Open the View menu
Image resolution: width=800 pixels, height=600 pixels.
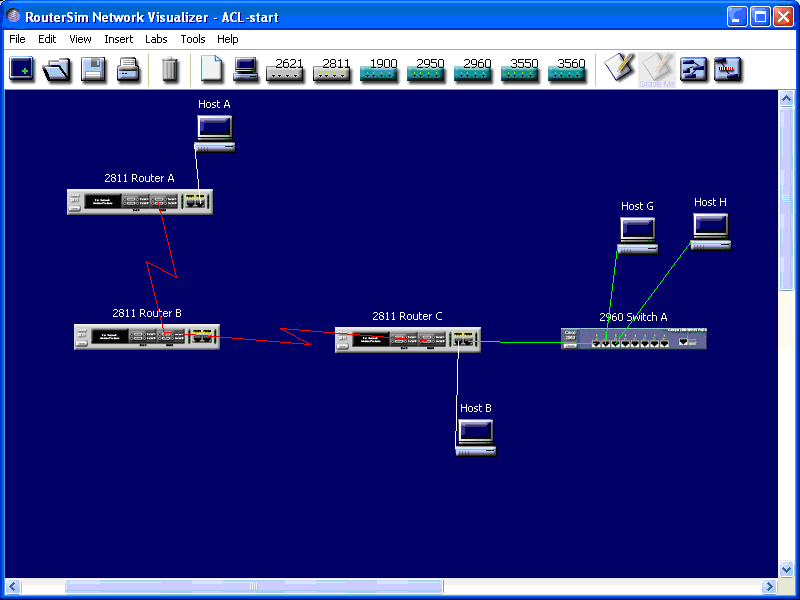80,39
